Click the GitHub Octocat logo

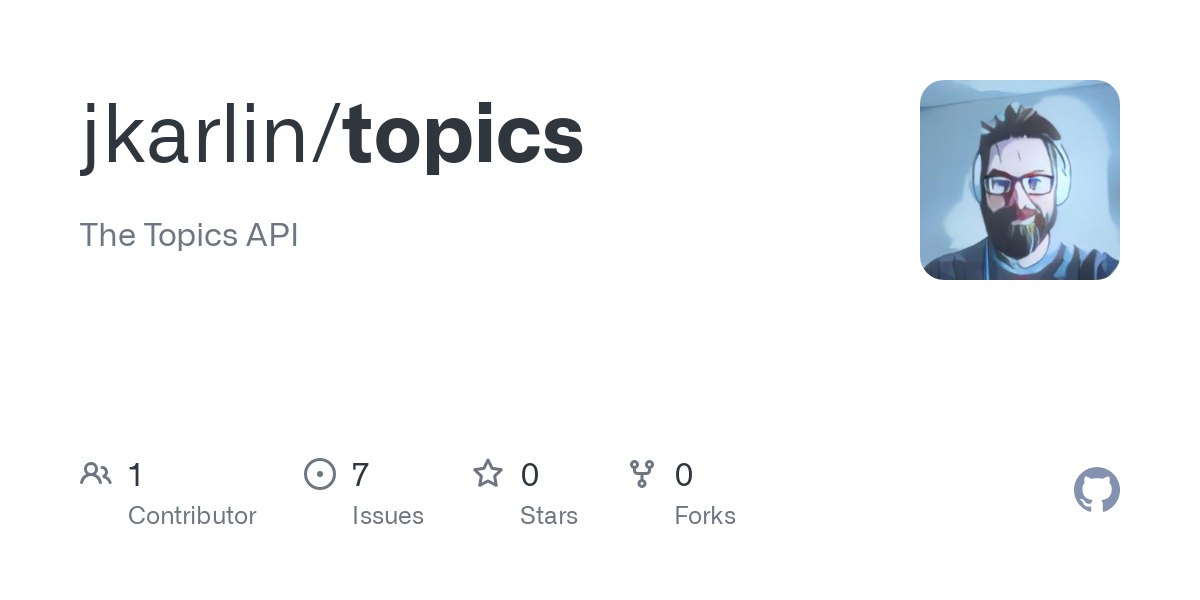[1097, 490]
